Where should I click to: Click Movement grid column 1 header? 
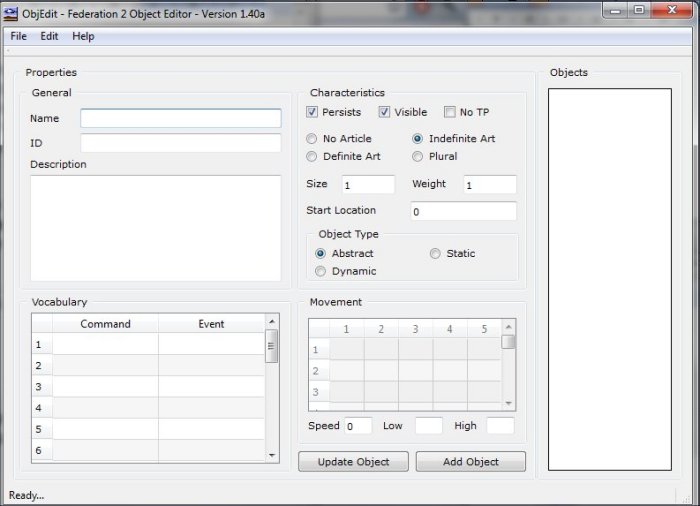click(346, 329)
